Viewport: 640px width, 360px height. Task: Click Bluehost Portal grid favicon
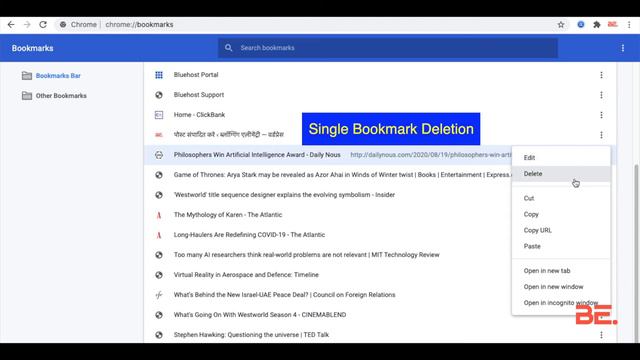coord(159,75)
